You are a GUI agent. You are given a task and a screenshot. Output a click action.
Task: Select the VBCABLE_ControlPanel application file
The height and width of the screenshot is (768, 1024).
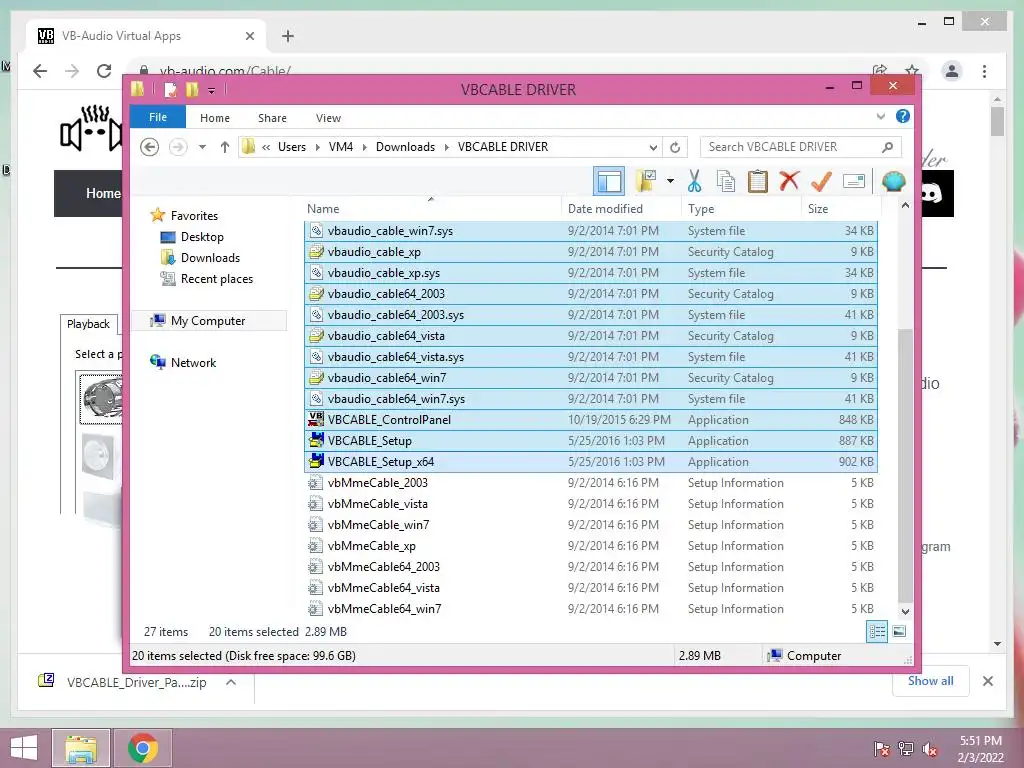point(591,420)
